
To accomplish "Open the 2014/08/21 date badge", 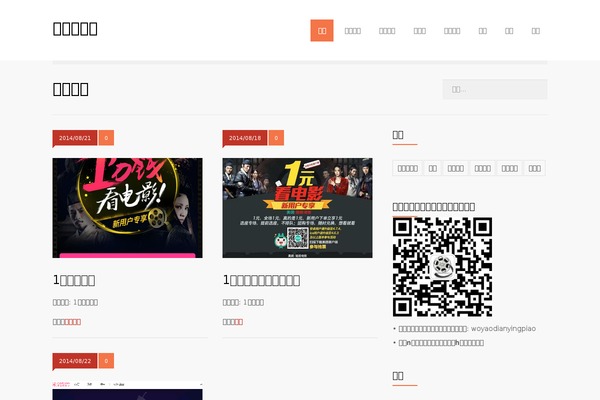I will point(75,138).
